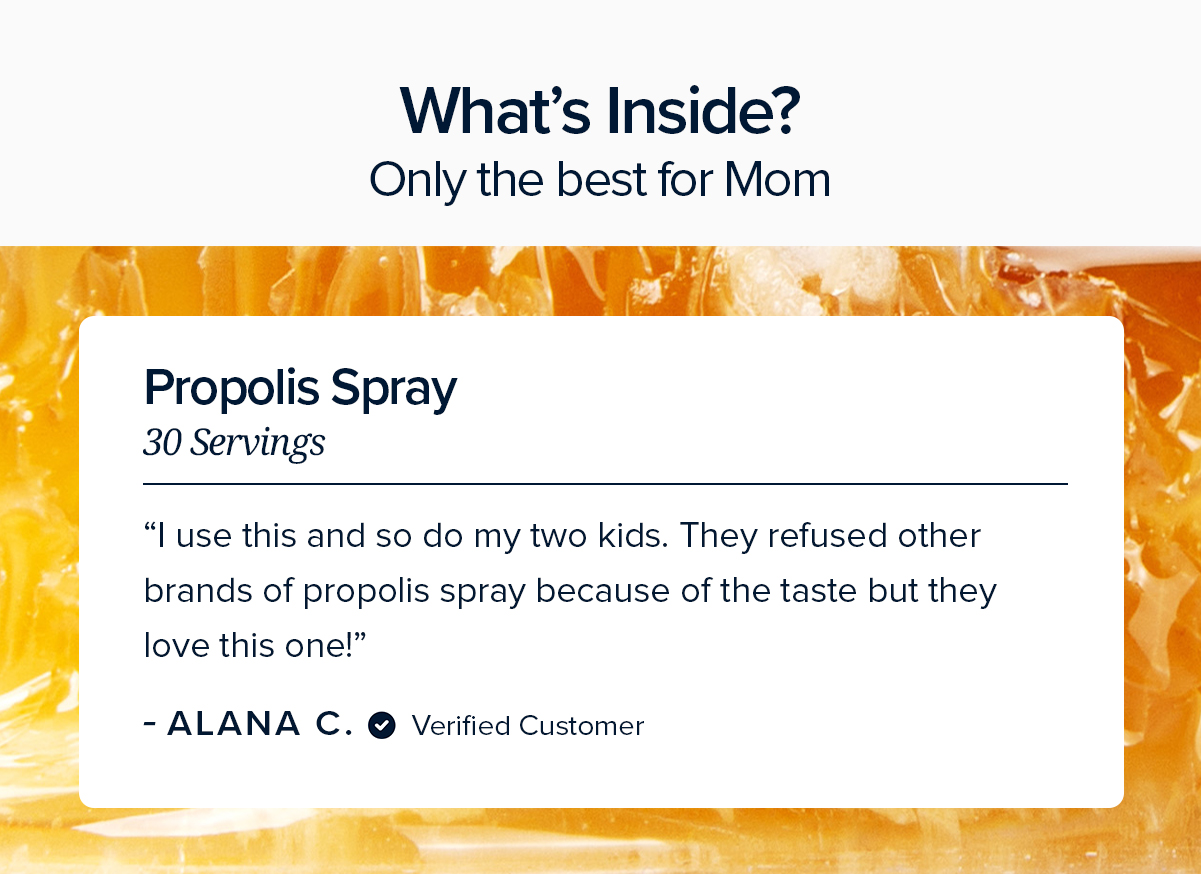The width and height of the screenshot is (1201, 874).
Task: Select the reviewer name ALANA C.
Action: 259,724
